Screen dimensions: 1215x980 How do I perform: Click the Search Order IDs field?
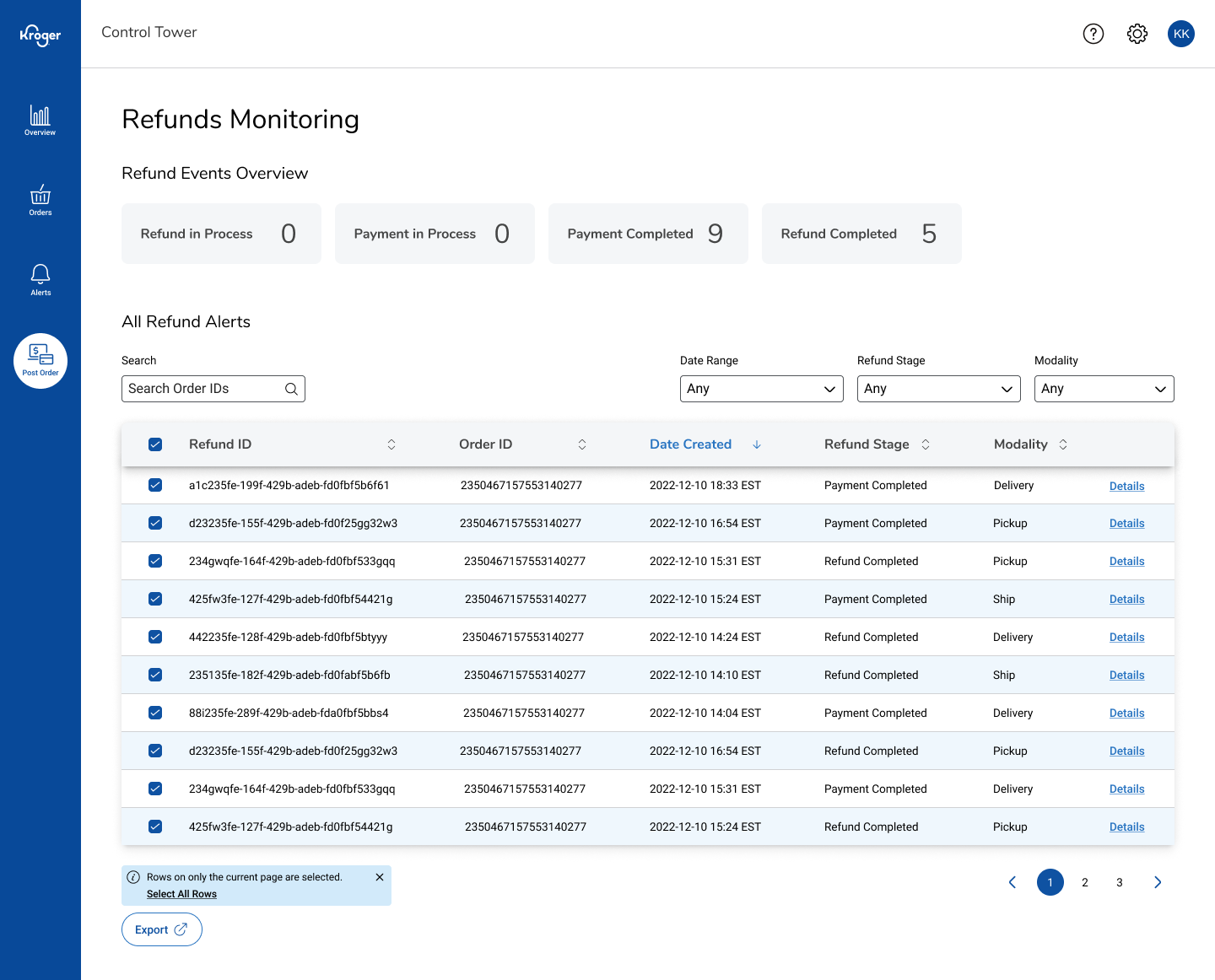[204, 389]
